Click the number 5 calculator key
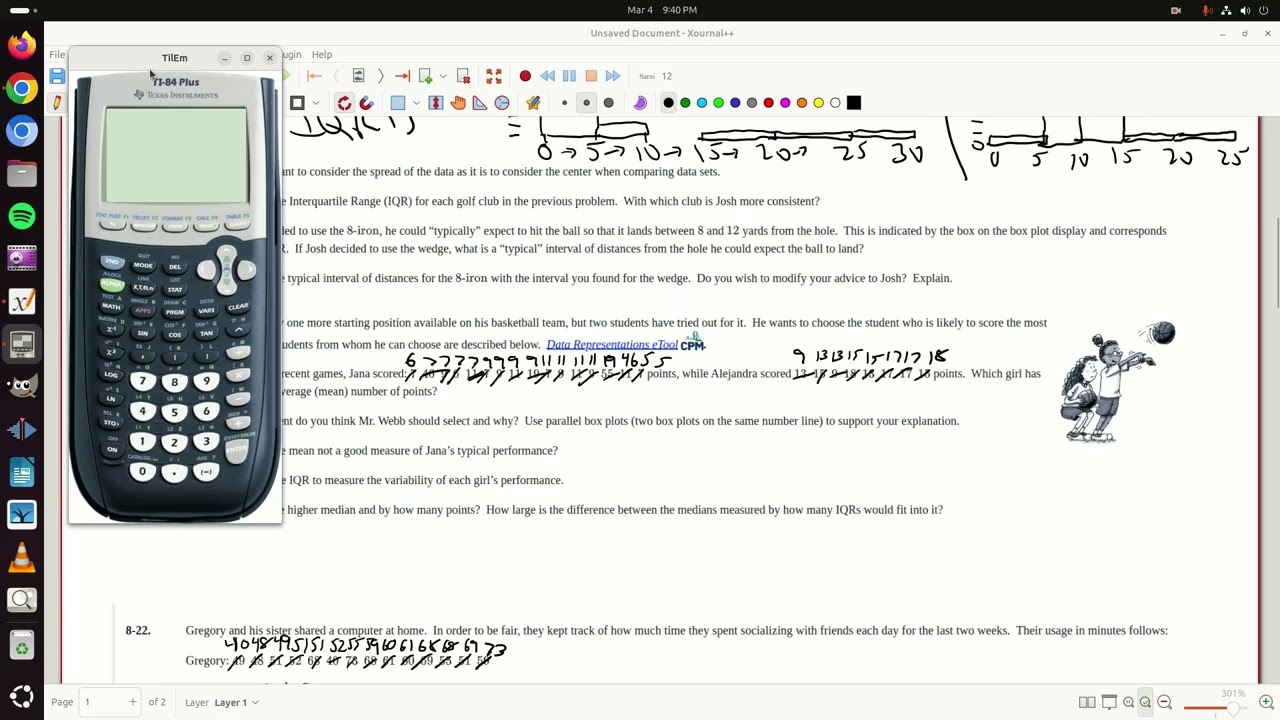The height and width of the screenshot is (720, 1280). tap(174, 413)
